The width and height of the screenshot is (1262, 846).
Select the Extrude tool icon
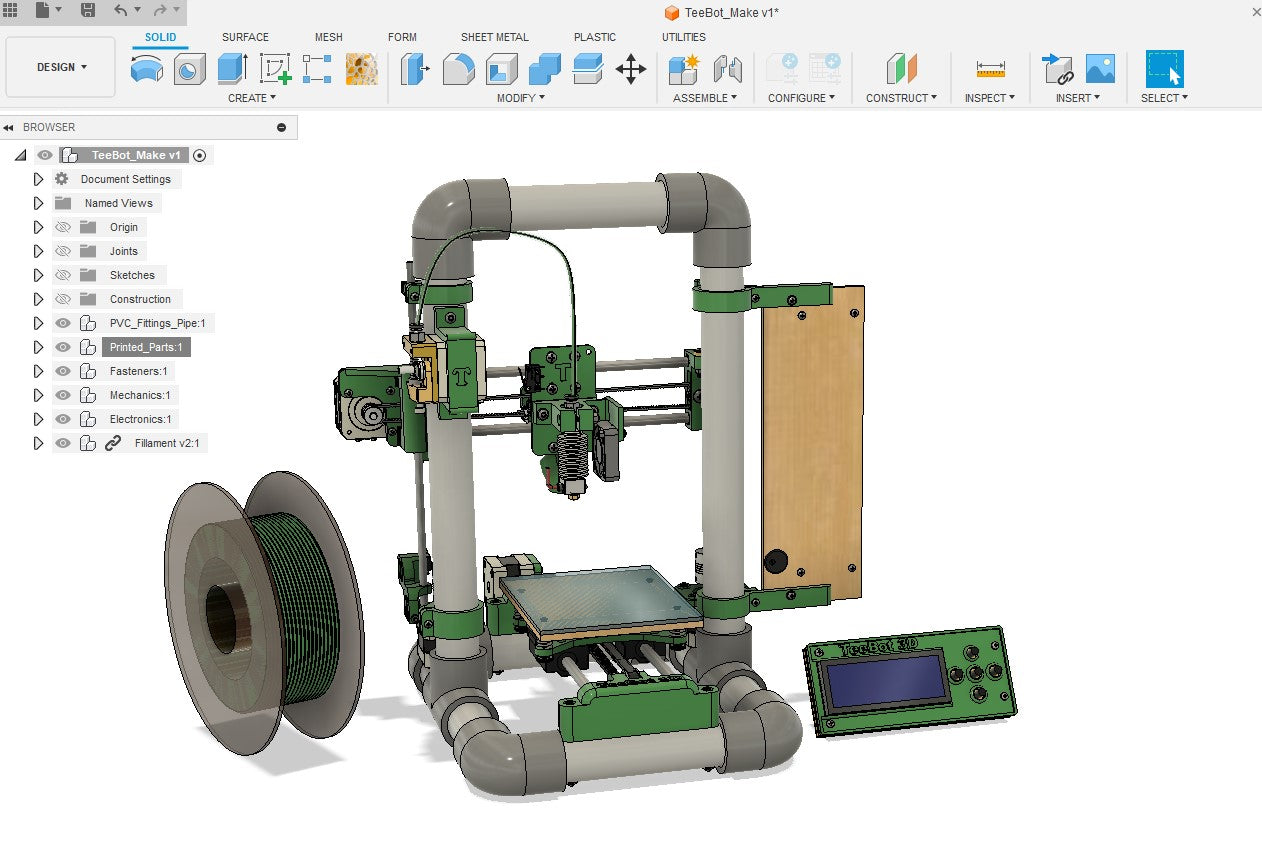(232, 69)
